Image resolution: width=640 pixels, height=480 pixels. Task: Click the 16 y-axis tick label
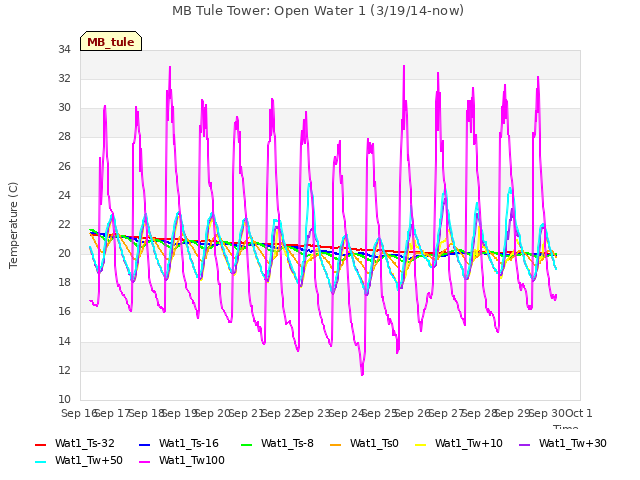pos(64,312)
